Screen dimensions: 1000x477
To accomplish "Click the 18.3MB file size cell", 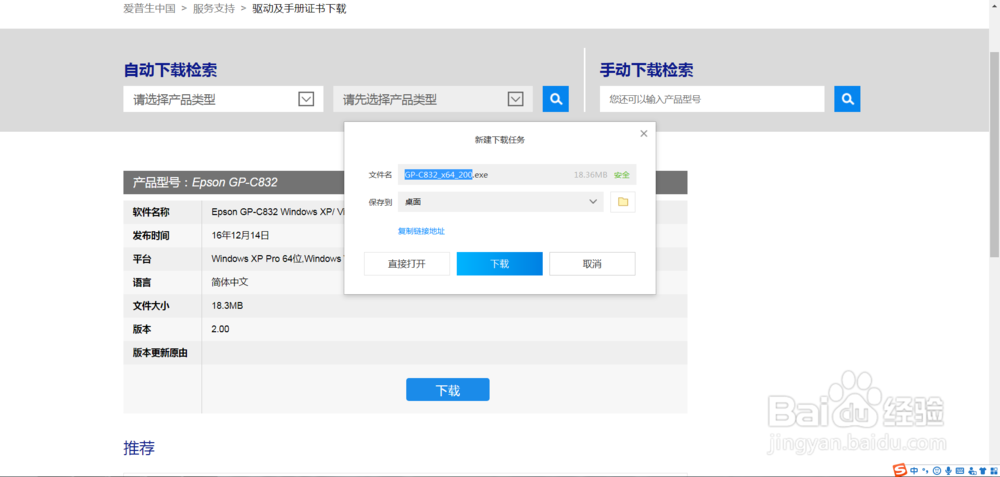I will pyautogui.click(x=227, y=306).
